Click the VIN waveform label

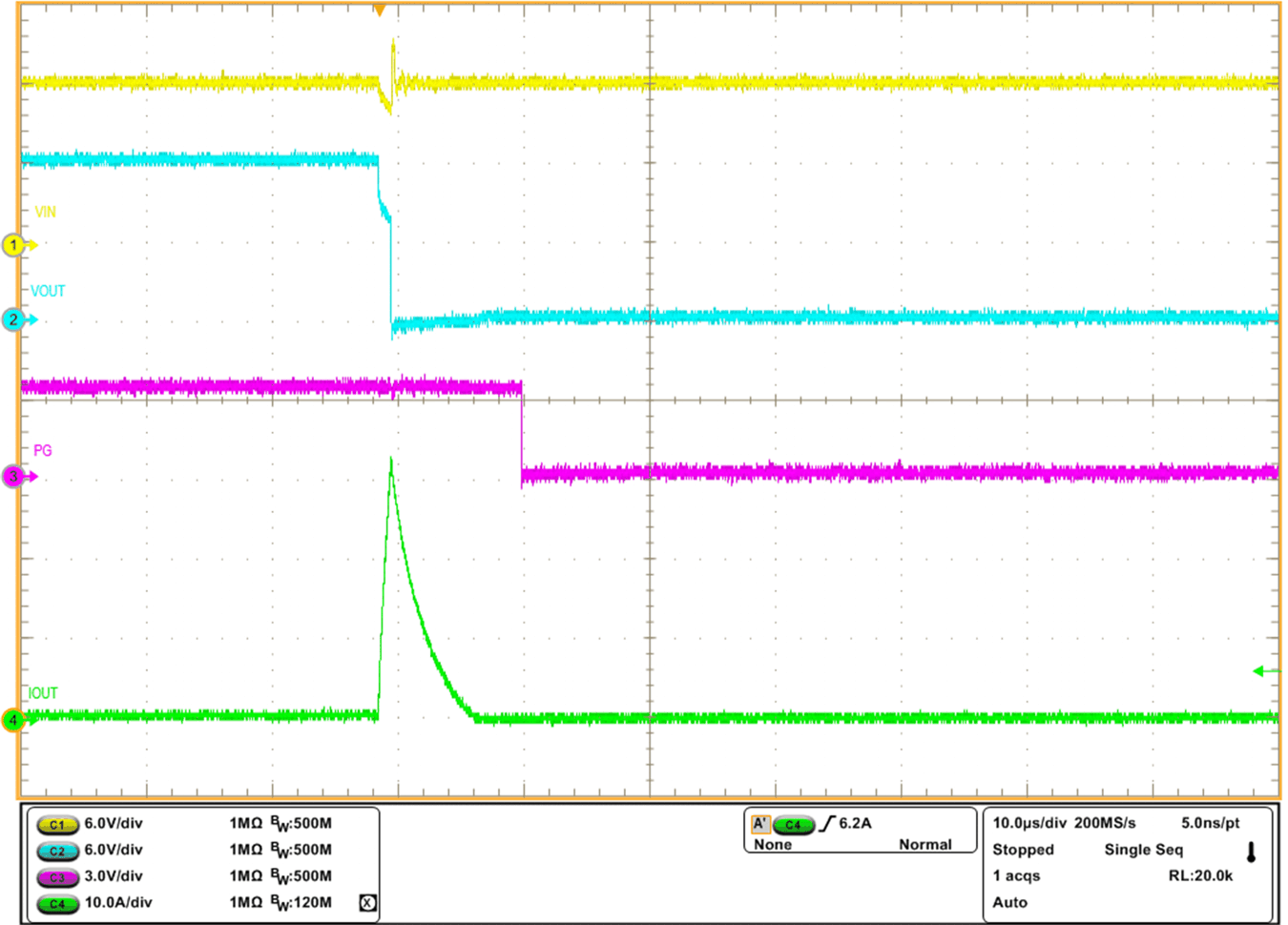point(45,212)
